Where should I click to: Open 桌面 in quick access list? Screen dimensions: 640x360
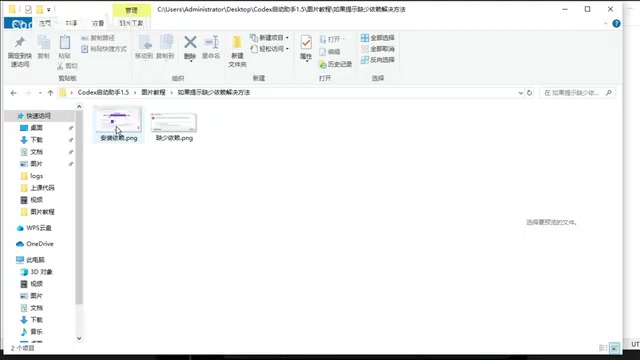click(x=37, y=128)
